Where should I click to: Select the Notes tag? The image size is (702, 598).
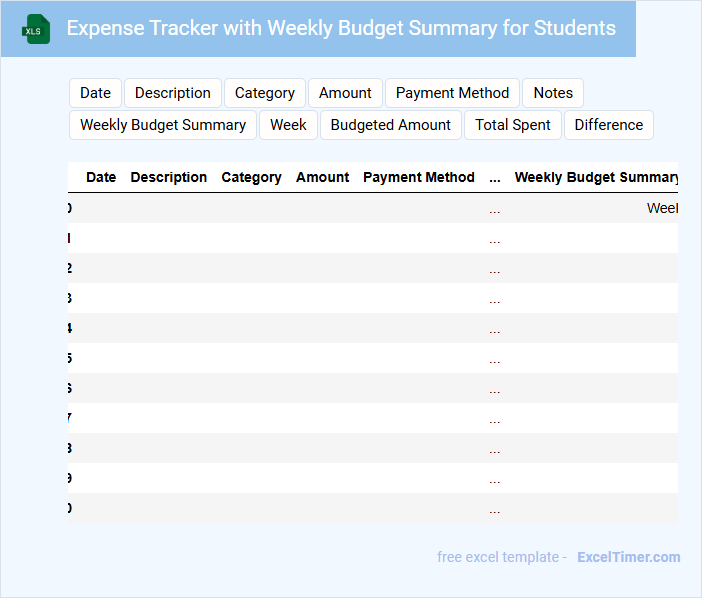[553, 93]
